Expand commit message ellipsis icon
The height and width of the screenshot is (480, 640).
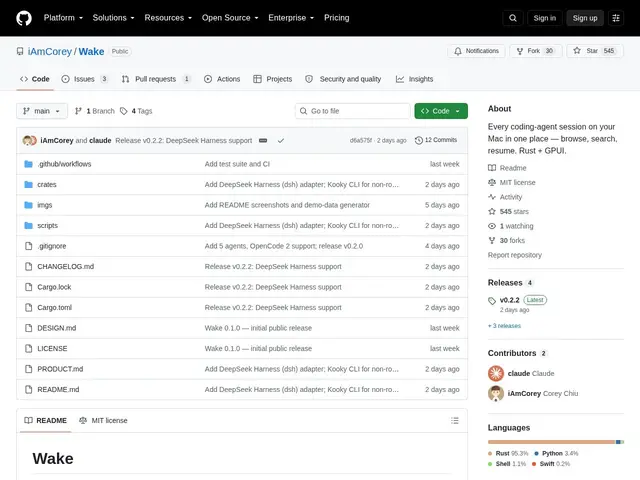[263, 140]
